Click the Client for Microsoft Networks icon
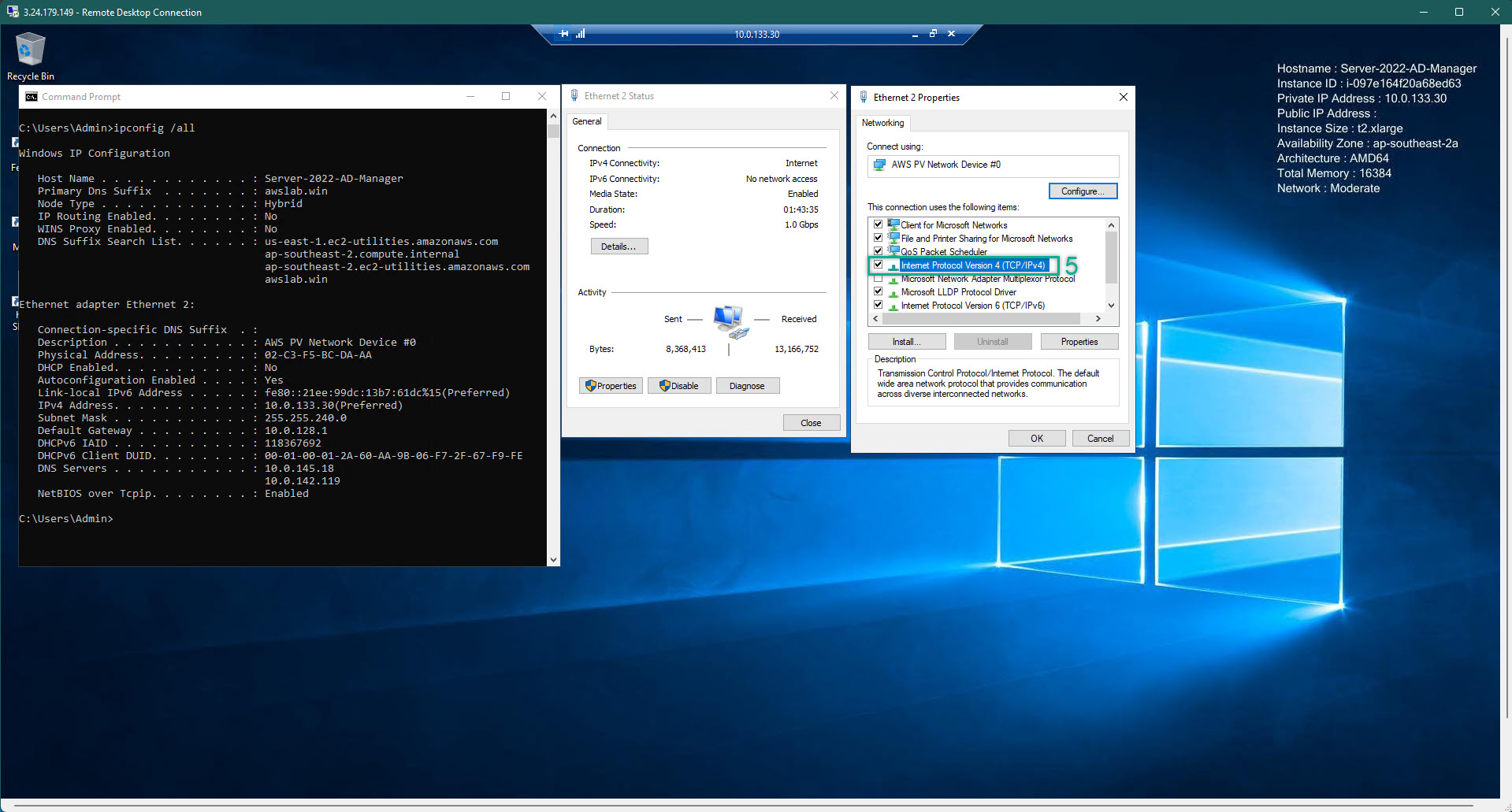The height and width of the screenshot is (812, 1512). [x=893, y=224]
